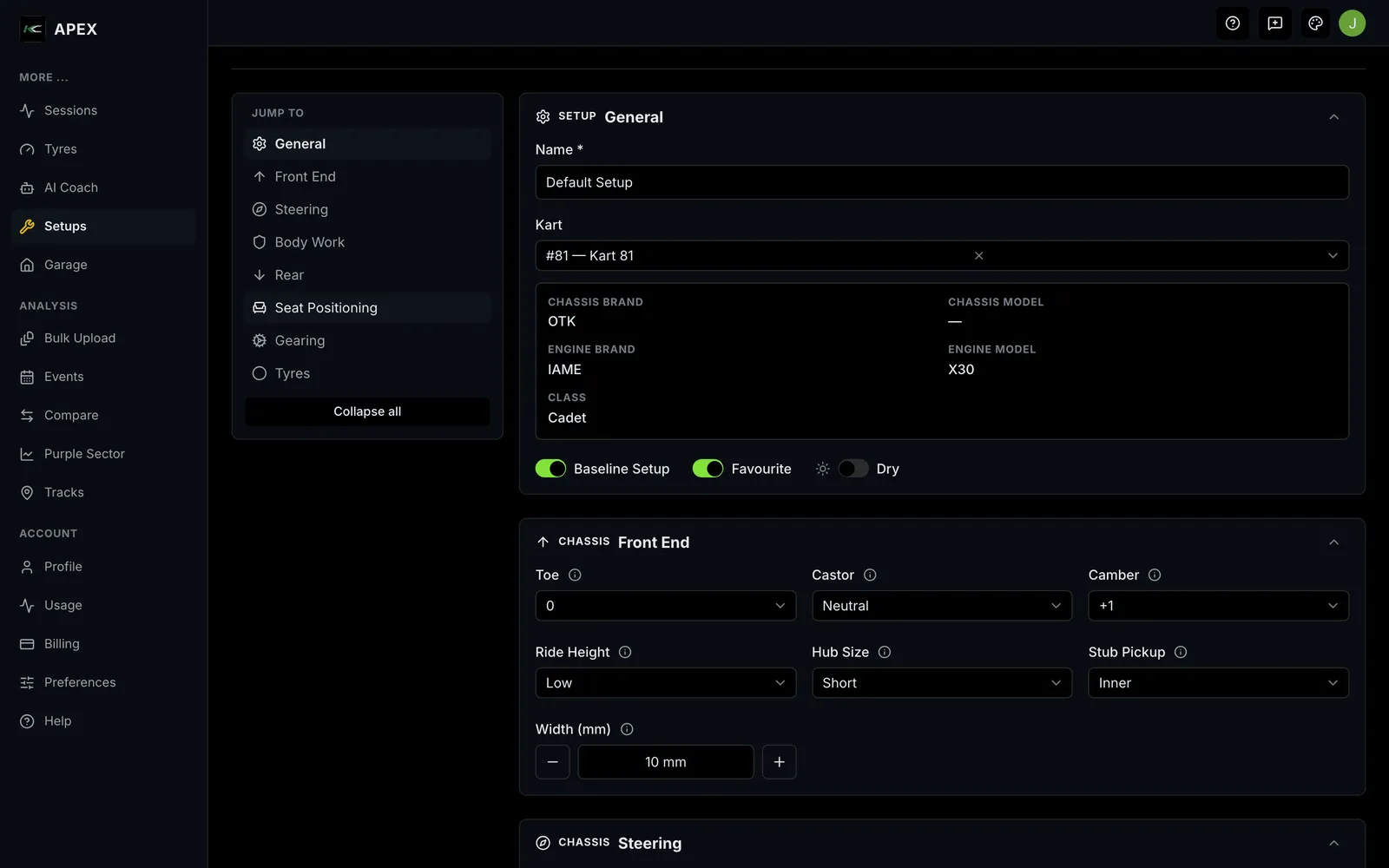Click the Collapse all button

[367, 411]
